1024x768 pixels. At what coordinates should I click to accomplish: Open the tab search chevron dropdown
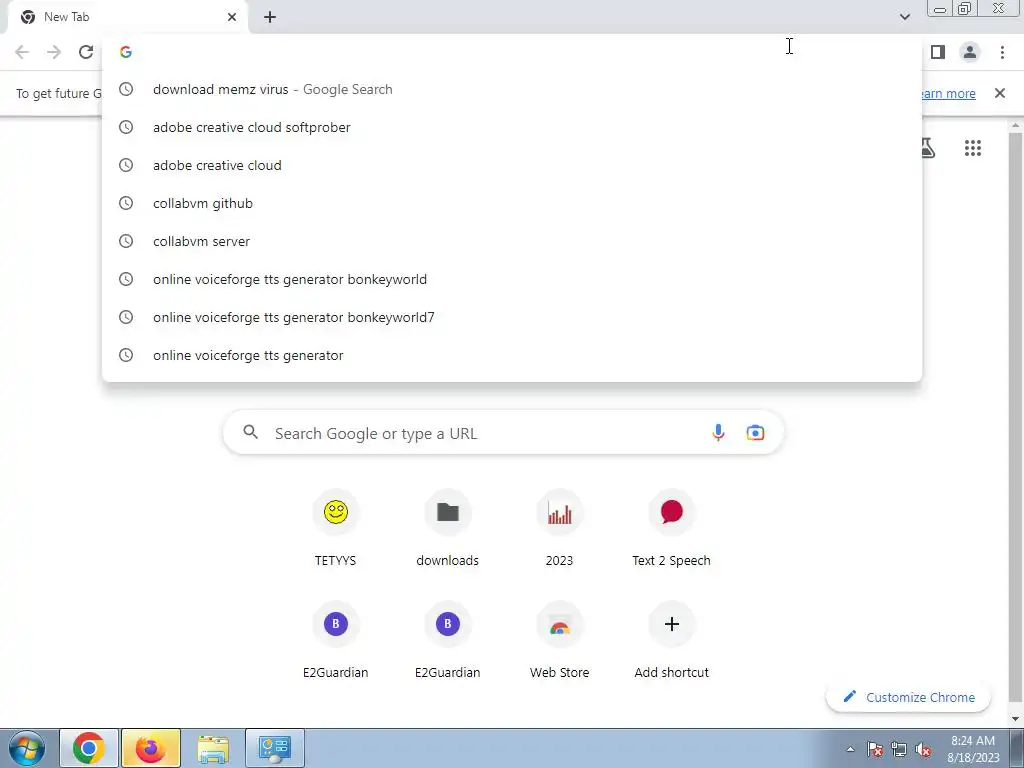pyautogui.click(x=904, y=17)
